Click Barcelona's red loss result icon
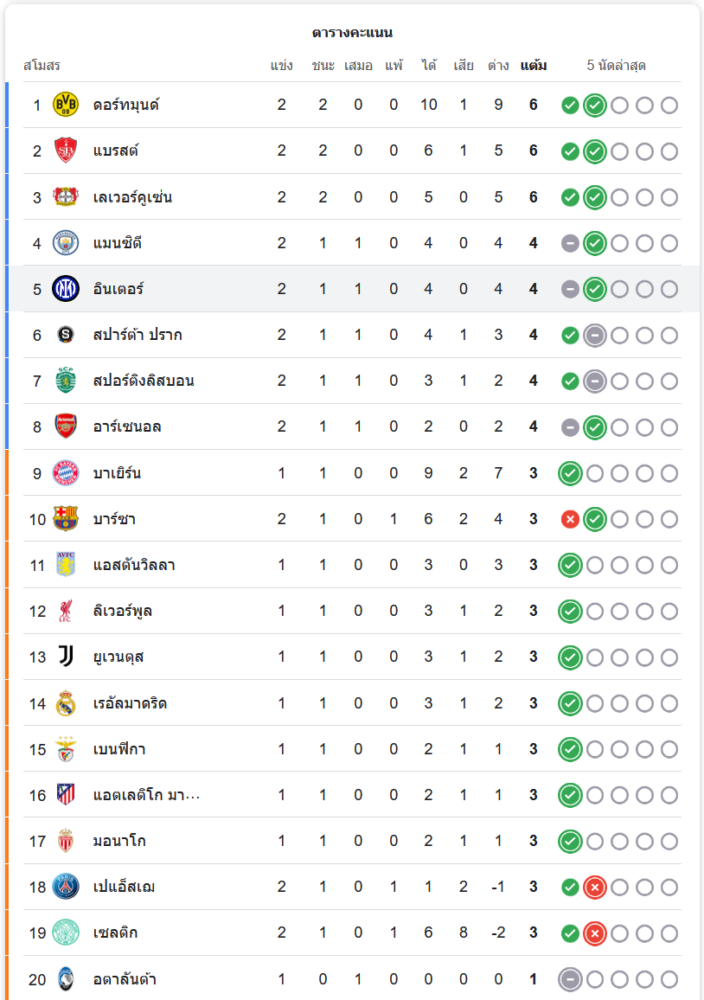The image size is (704, 1000). tap(570, 519)
